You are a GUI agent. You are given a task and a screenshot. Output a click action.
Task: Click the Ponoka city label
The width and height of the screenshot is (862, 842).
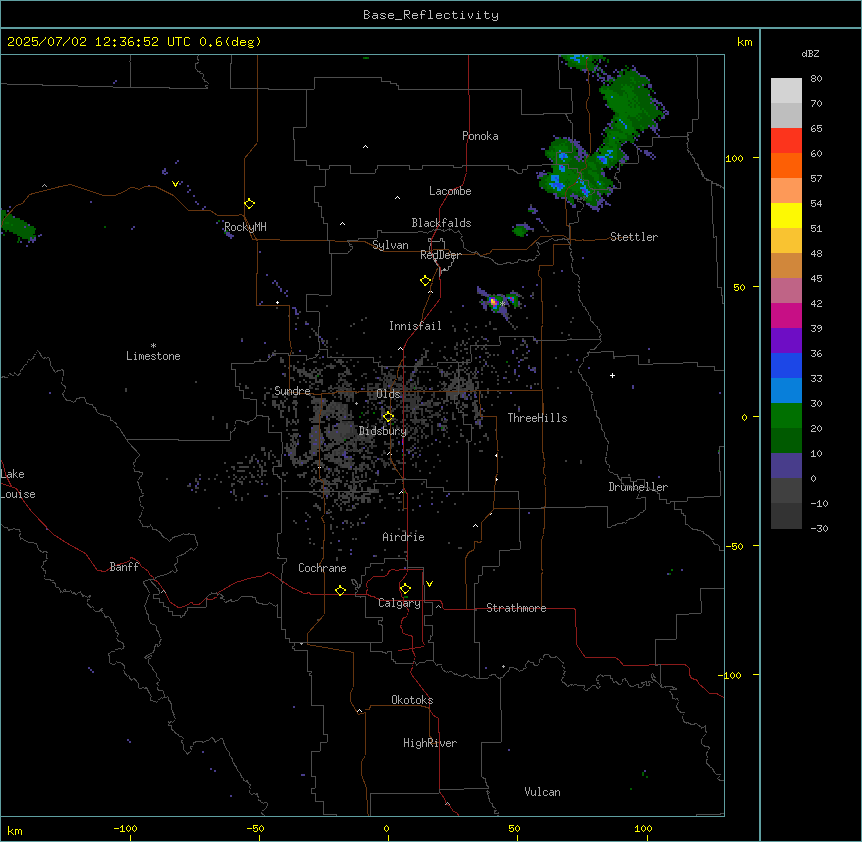tap(480, 136)
